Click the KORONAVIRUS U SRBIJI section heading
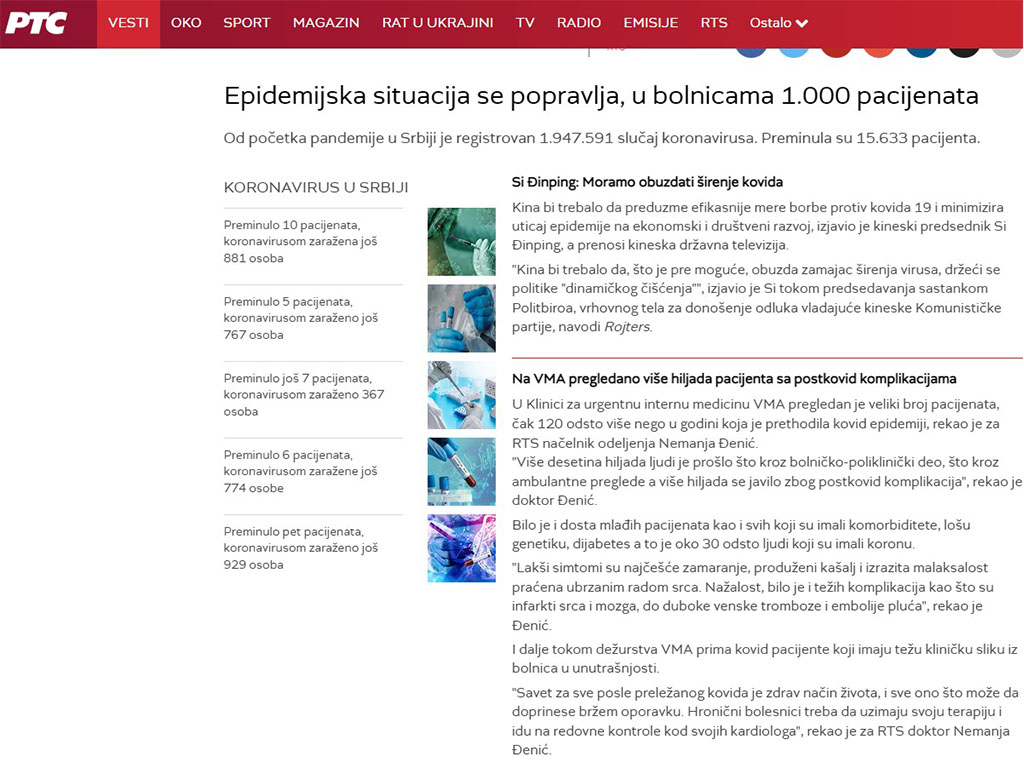Screen dimensions: 1024x768 315,187
